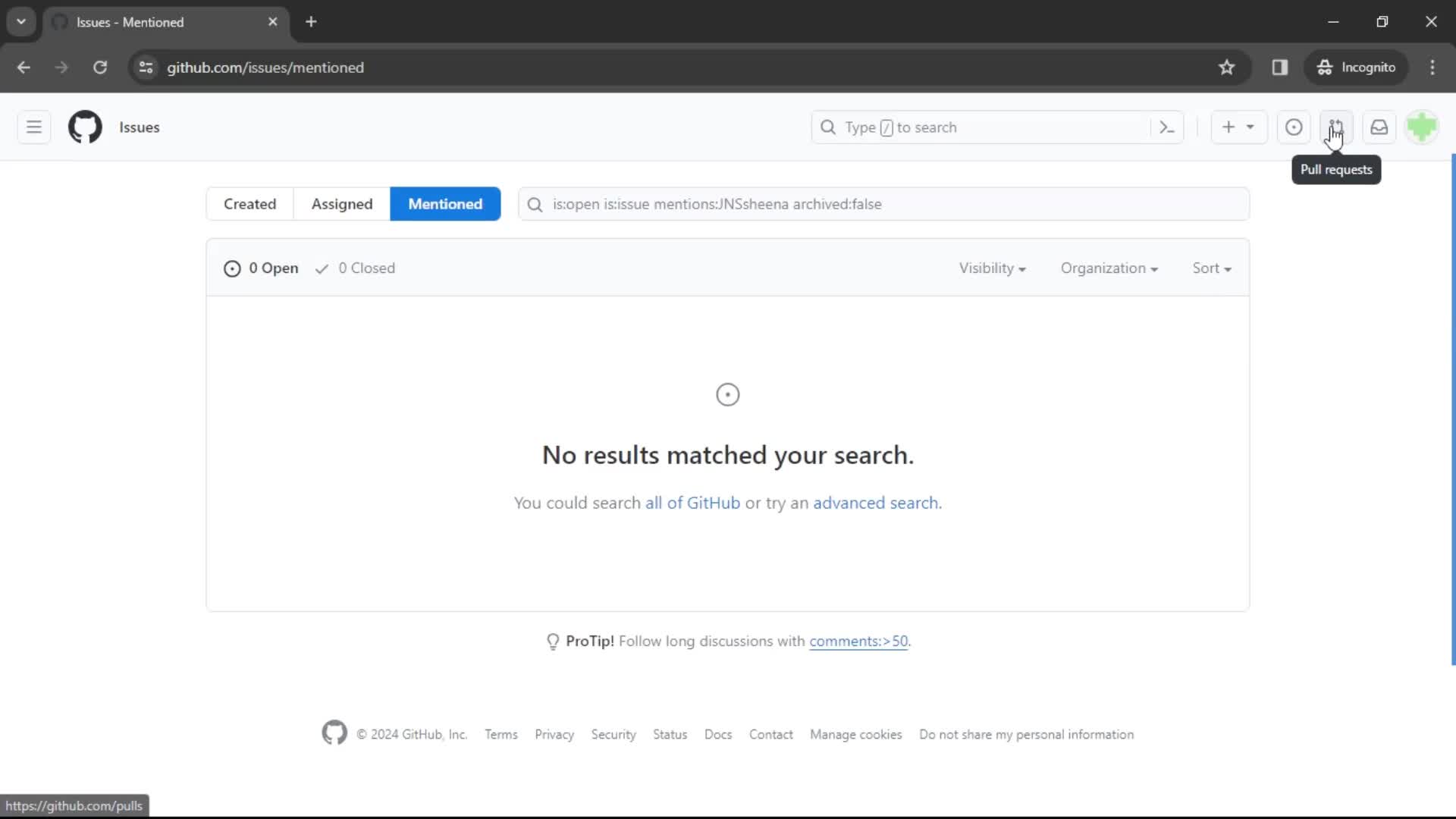This screenshot has height=819, width=1456.
Task: Click the issues search input field
Action: pos(885,203)
